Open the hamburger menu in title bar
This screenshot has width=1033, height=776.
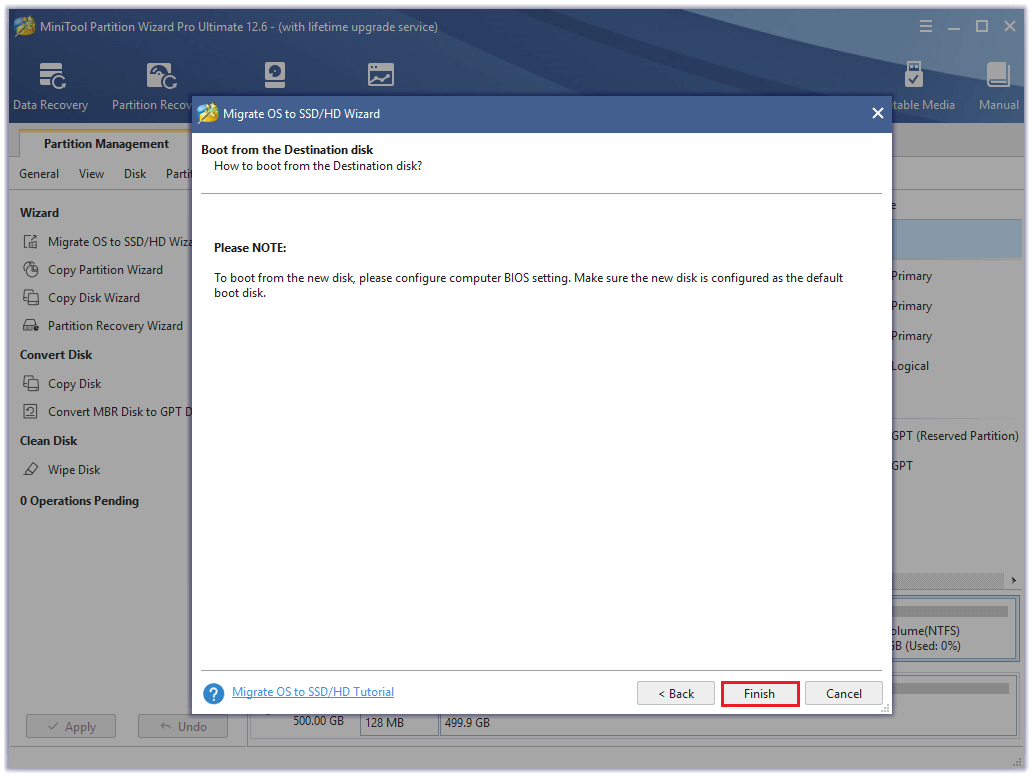tap(926, 26)
